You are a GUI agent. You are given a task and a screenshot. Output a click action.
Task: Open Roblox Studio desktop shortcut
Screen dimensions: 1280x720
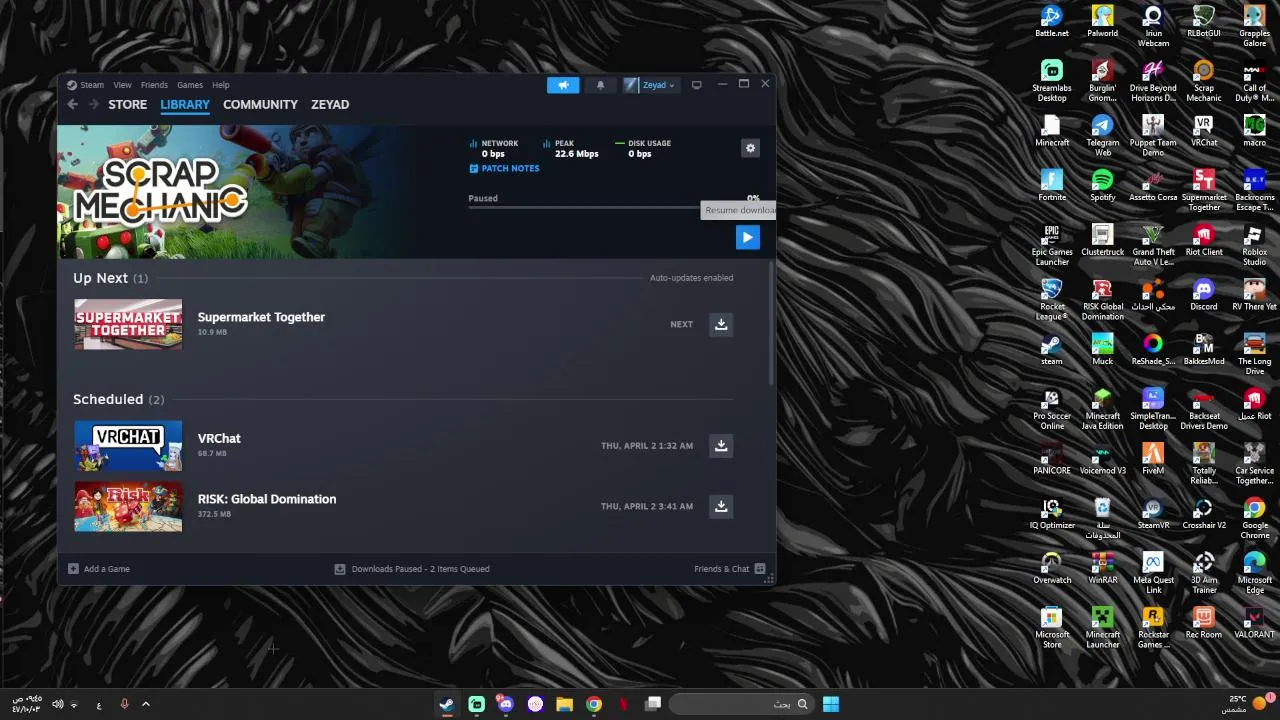point(1254,245)
